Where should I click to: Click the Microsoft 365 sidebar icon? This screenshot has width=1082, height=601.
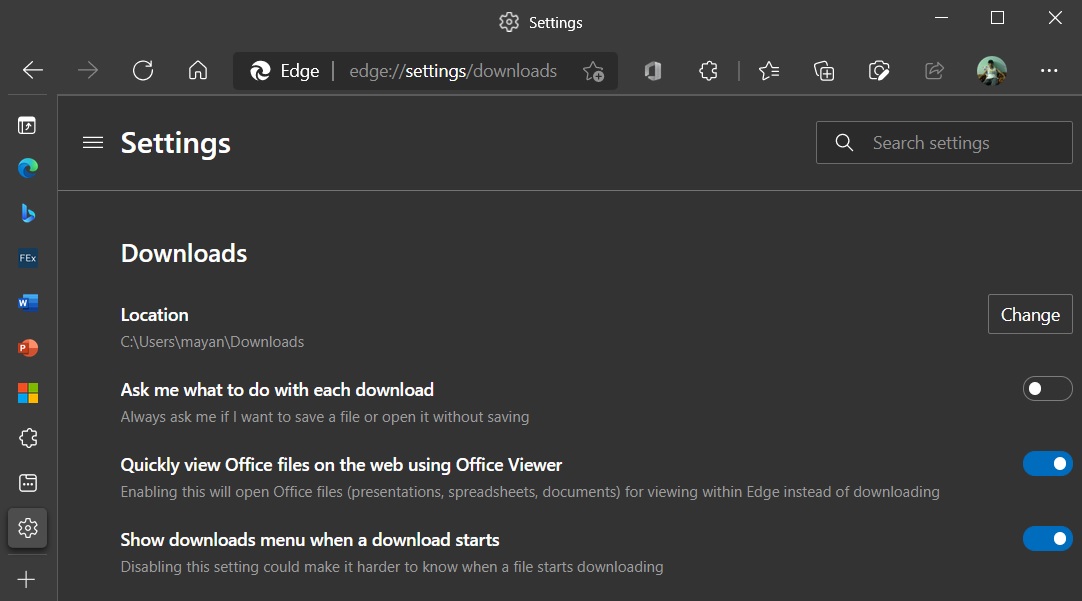tap(28, 393)
